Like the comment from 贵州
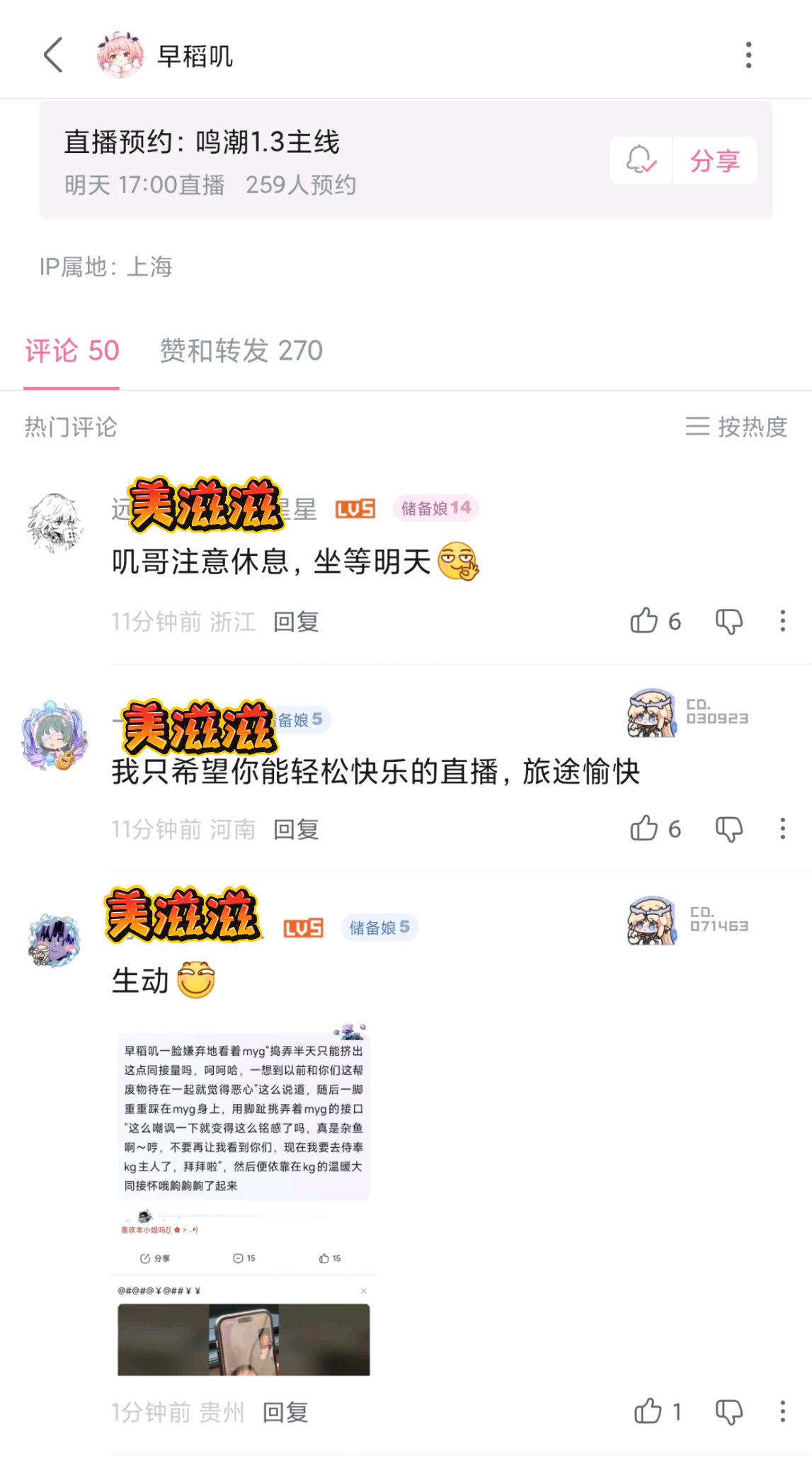812x1470 pixels. pos(658,1411)
